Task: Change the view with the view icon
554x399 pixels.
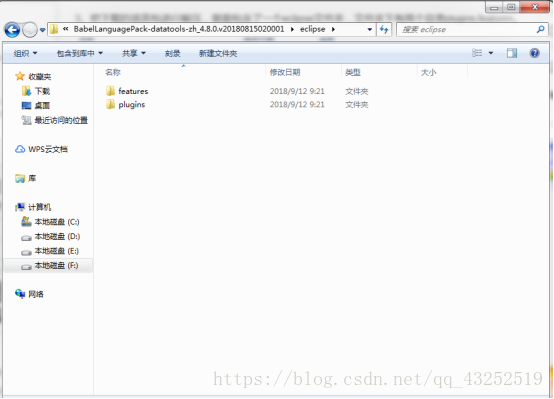Action: point(477,53)
